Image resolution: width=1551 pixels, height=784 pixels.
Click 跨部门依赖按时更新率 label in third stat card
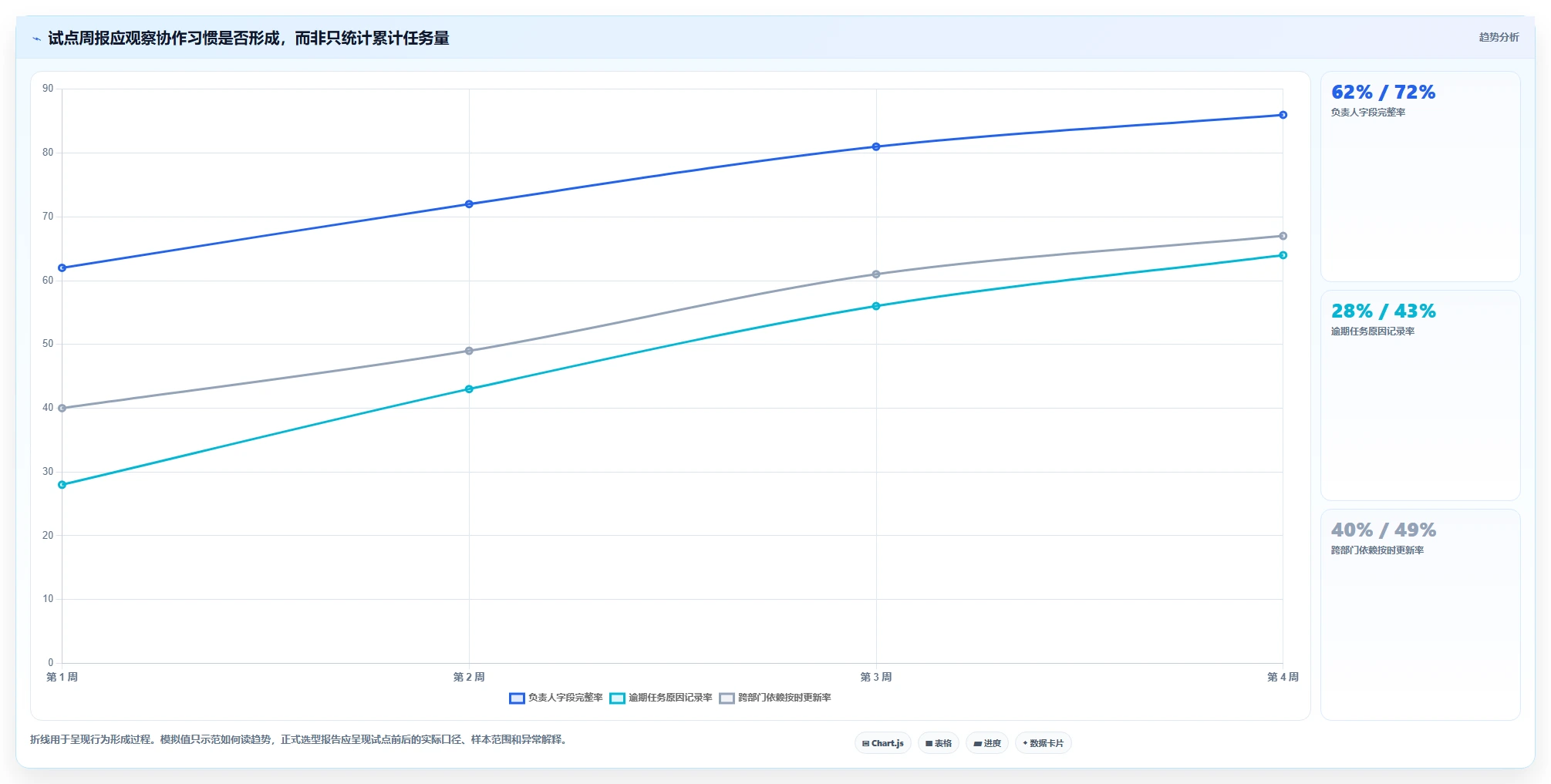[1377, 550]
